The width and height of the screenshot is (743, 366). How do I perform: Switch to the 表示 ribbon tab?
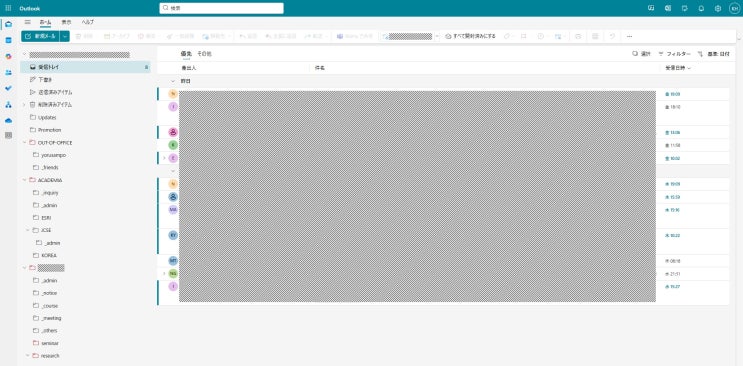(x=66, y=22)
